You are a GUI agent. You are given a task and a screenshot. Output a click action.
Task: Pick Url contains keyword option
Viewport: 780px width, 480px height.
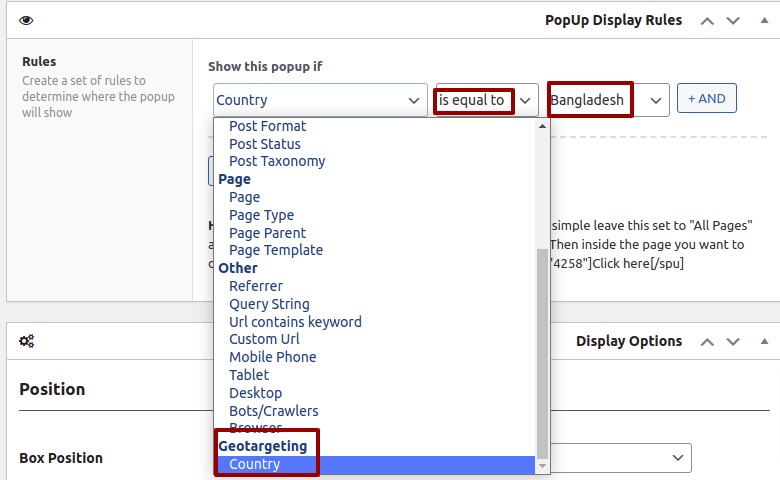click(x=295, y=322)
